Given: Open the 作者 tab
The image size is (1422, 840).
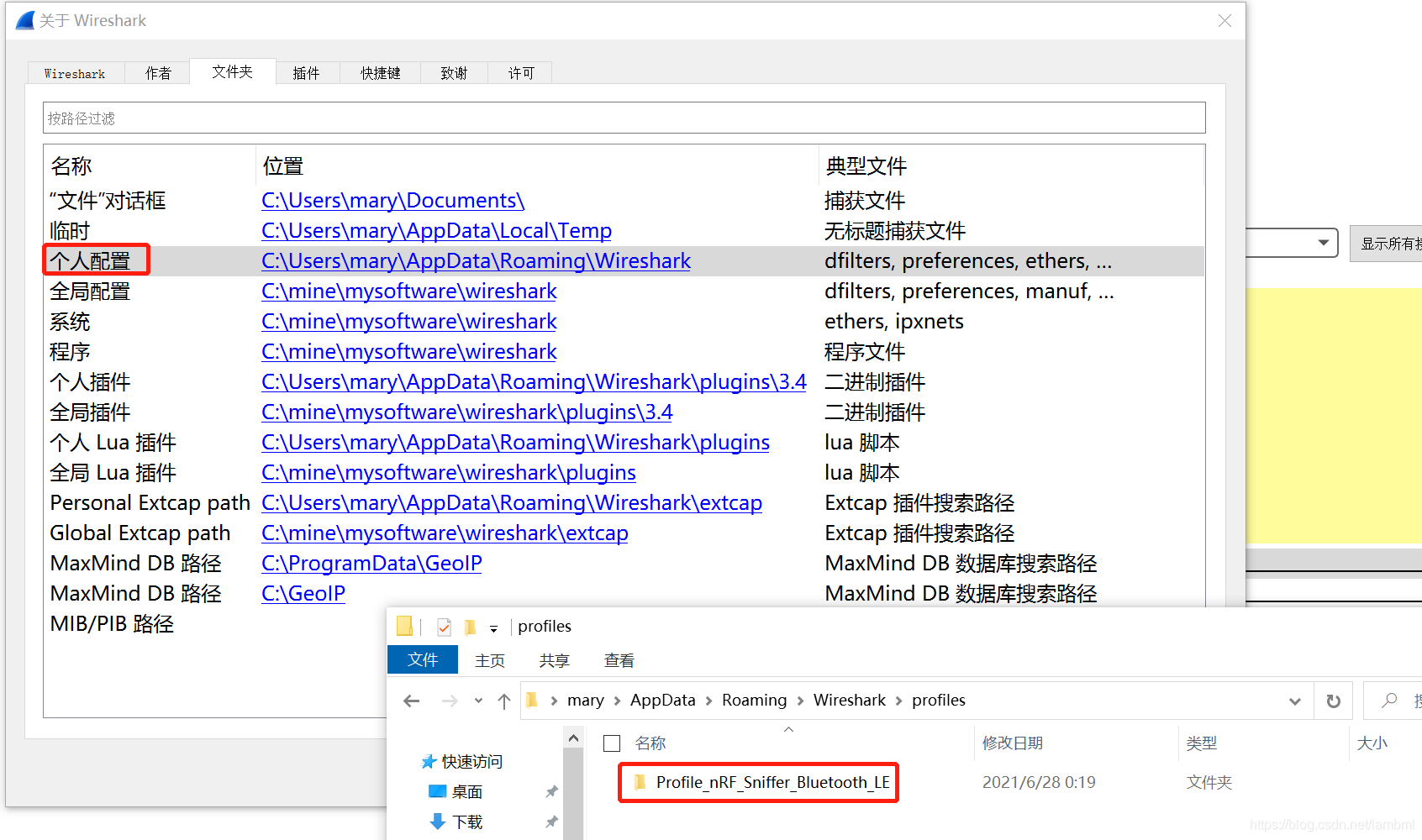Looking at the screenshot, I should point(158,73).
